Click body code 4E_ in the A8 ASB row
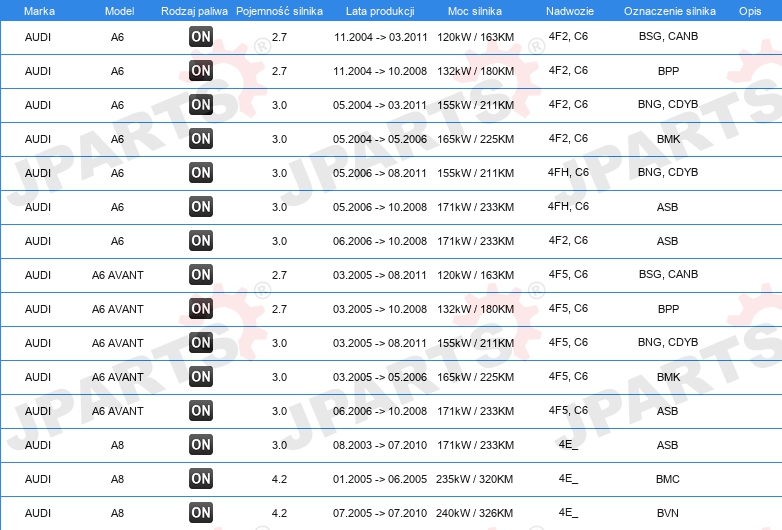Image resolution: width=782 pixels, height=530 pixels. pyautogui.click(x=568, y=444)
